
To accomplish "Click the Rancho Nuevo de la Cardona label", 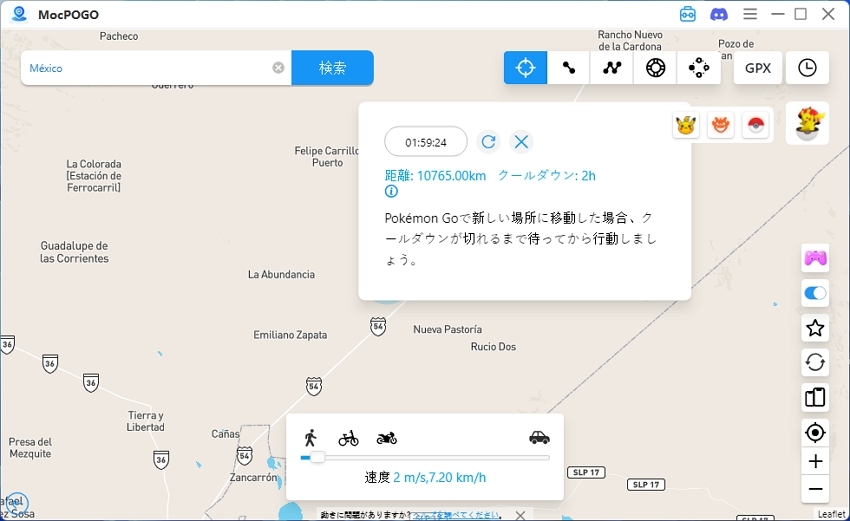I will click(x=630, y=41).
